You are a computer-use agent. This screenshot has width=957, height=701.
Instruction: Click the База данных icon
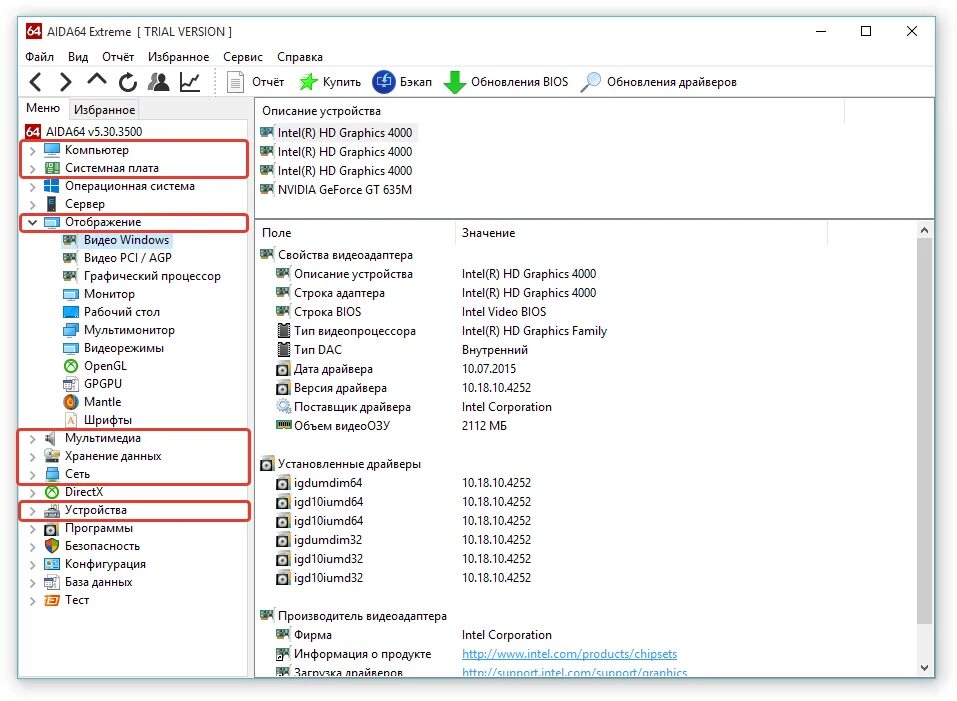pos(52,583)
